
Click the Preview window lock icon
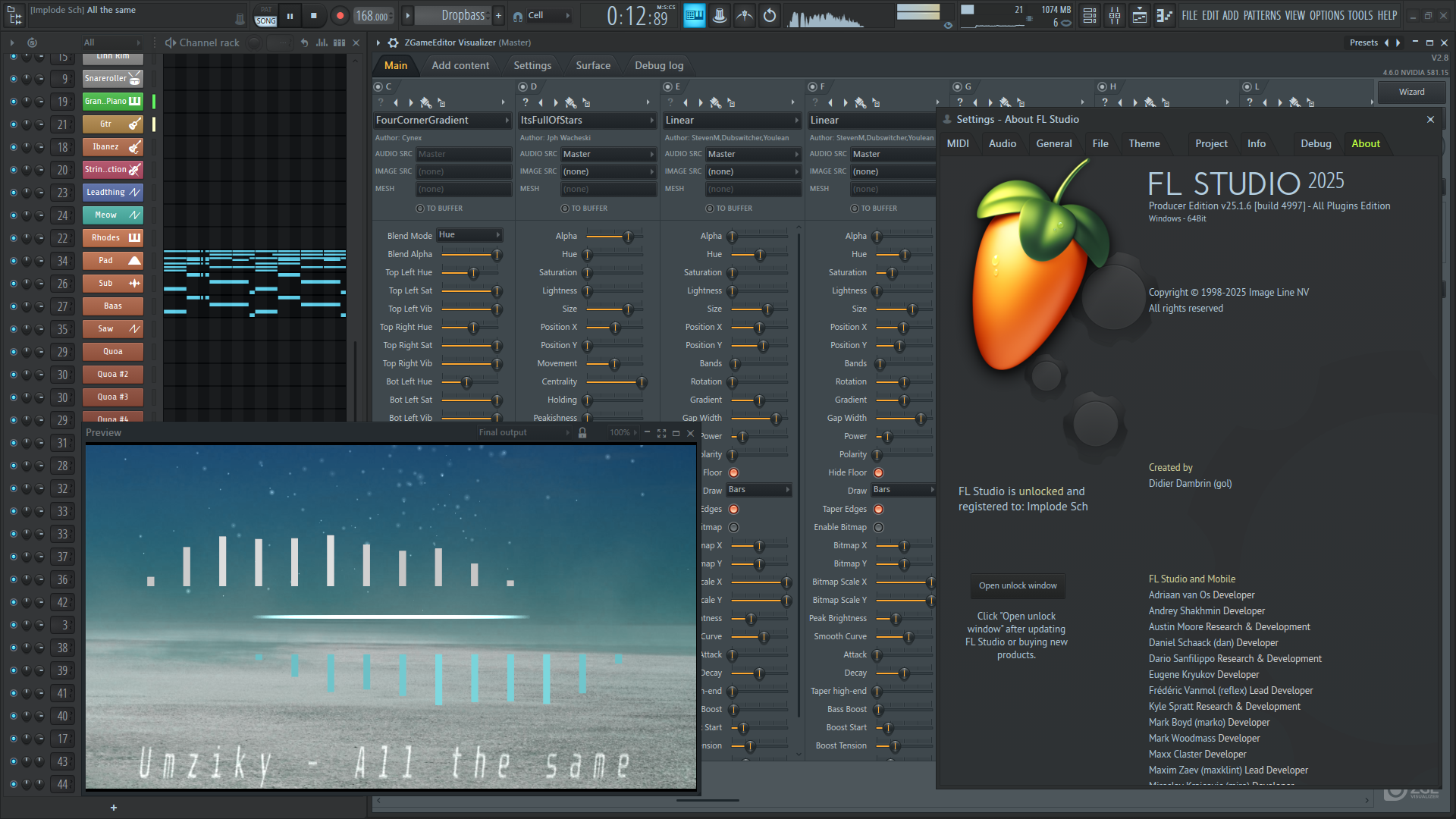pos(582,432)
